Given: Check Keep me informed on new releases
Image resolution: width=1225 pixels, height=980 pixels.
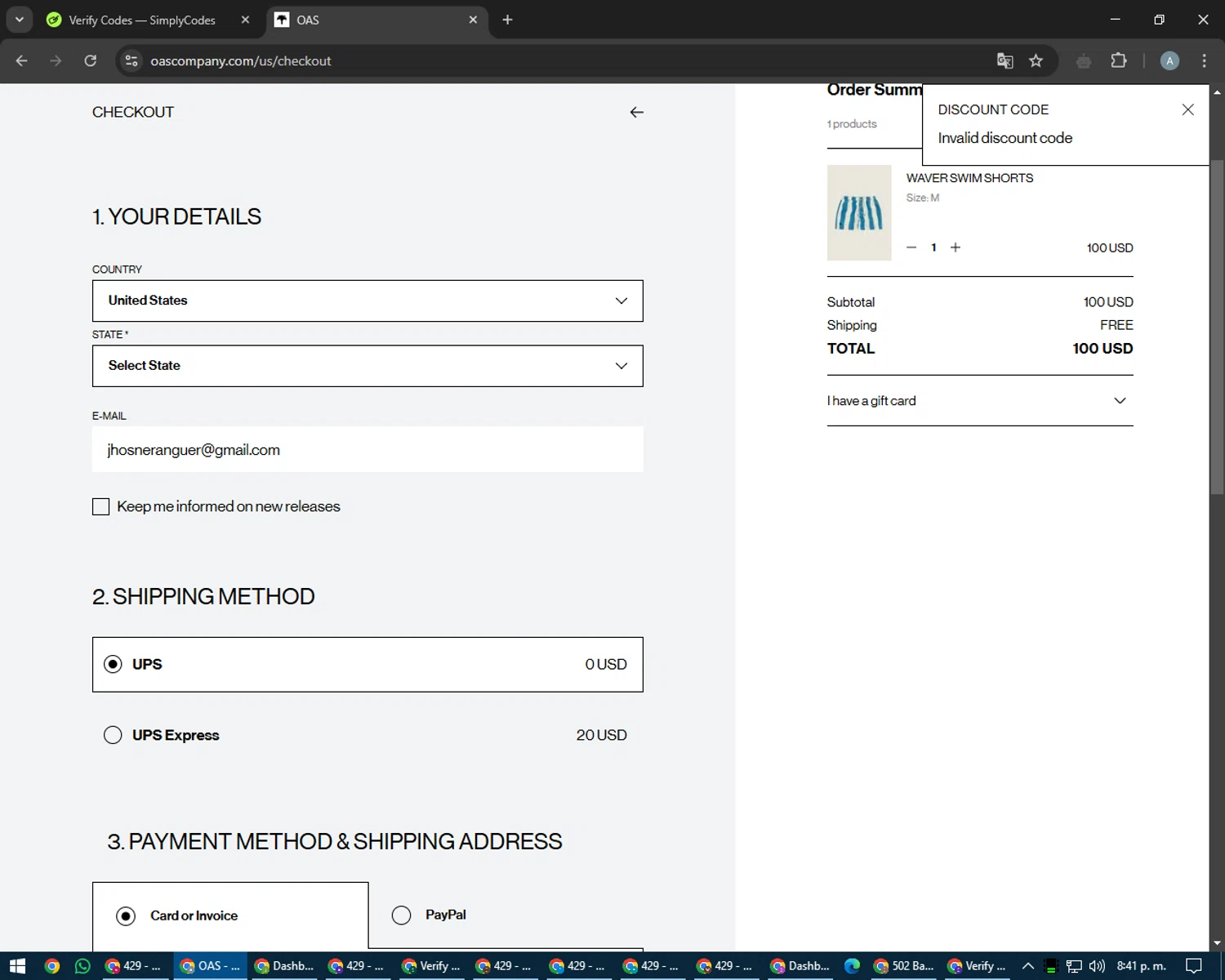Looking at the screenshot, I should (x=101, y=506).
